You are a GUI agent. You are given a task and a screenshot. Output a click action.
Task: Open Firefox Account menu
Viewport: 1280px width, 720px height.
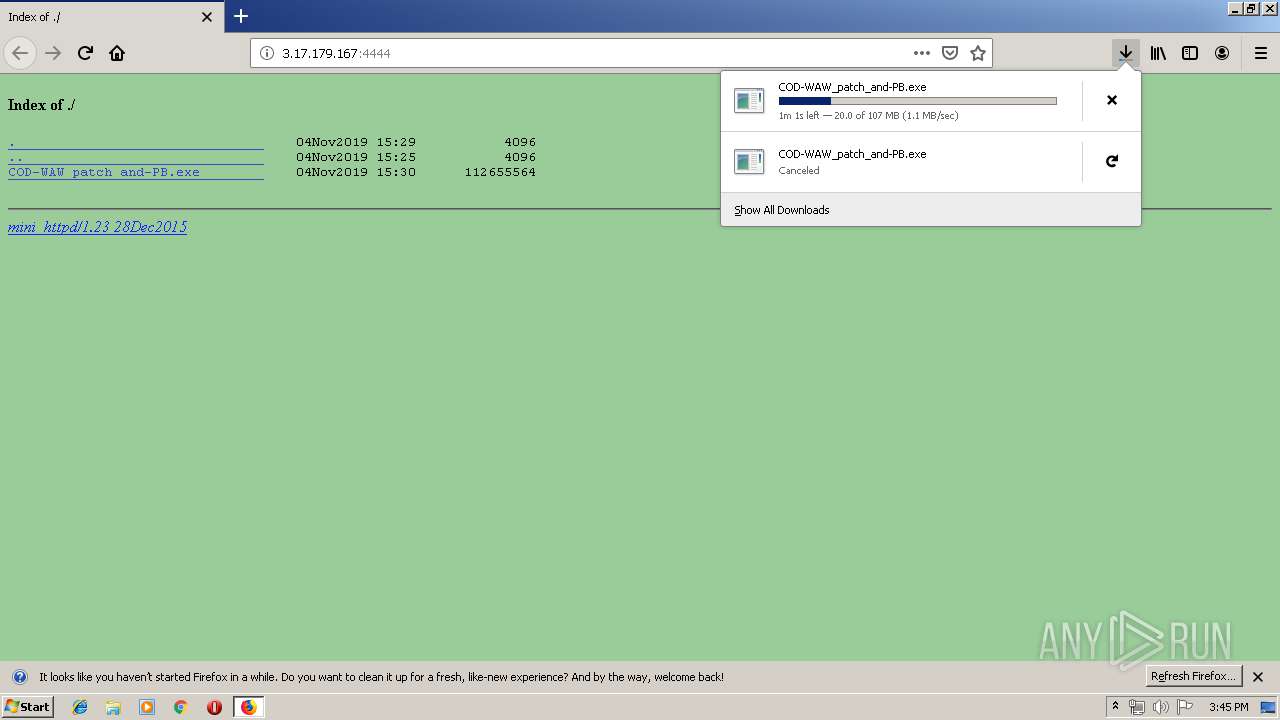coord(1222,53)
